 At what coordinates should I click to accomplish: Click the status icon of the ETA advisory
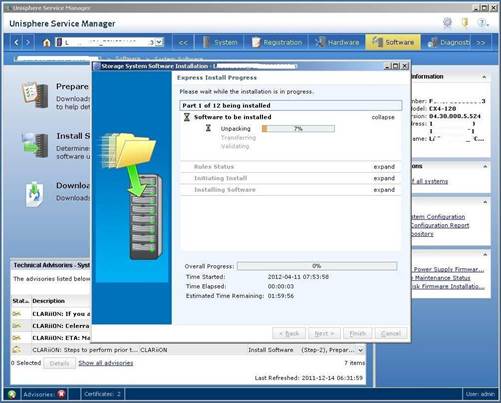click(x=17, y=338)
